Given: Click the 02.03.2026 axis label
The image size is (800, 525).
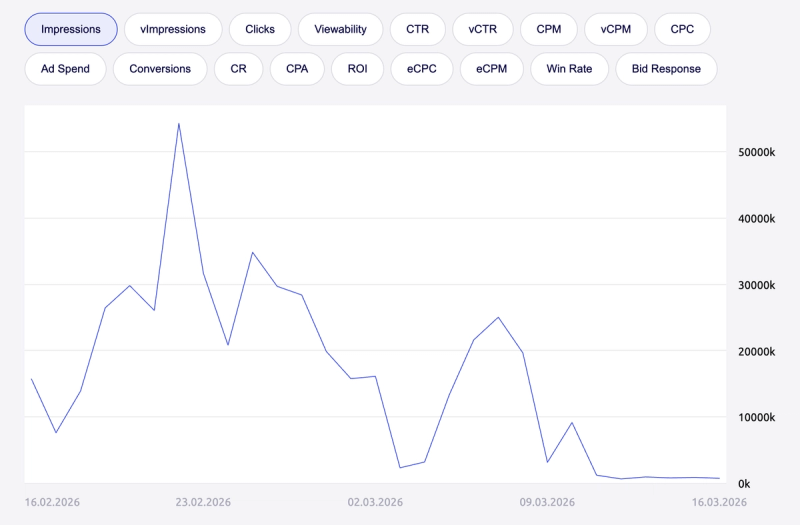Looking at the screenshot, I should [x=375, y=502].
